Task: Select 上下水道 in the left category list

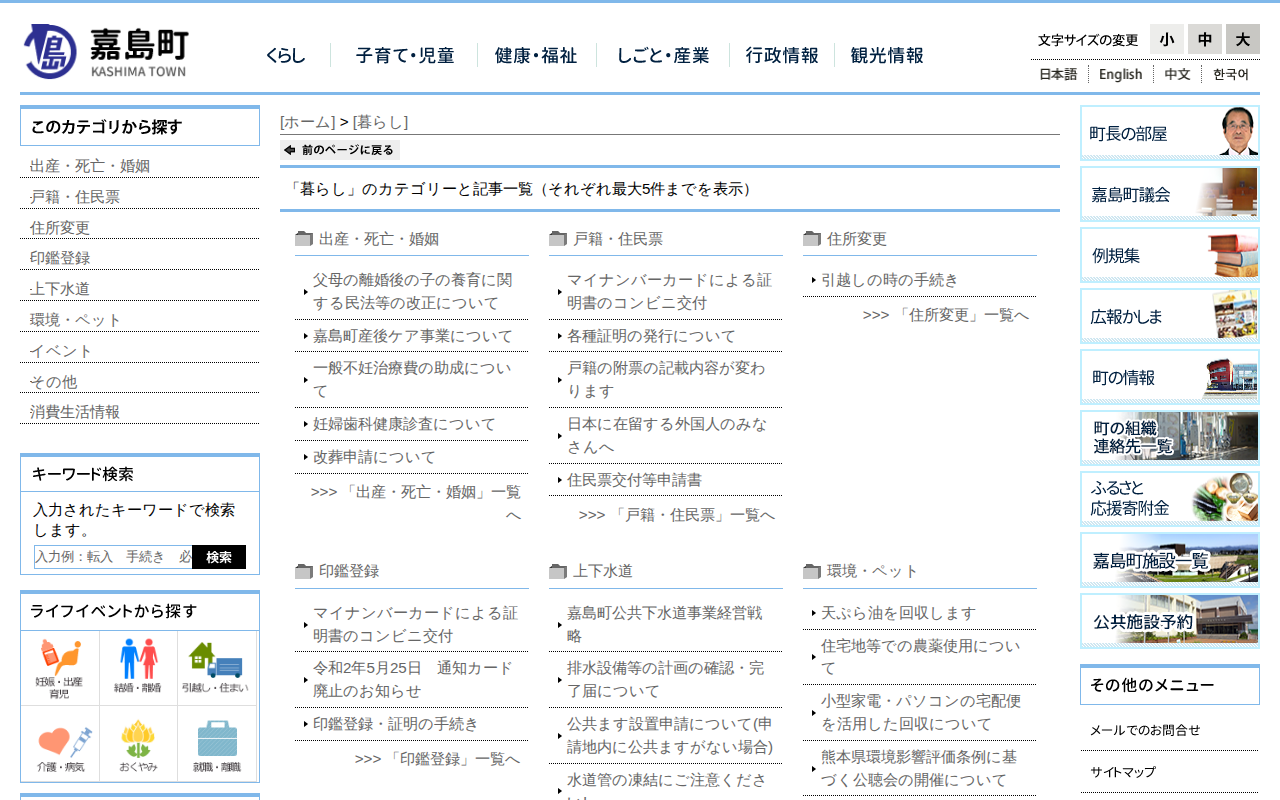Action: pos(60,289)
